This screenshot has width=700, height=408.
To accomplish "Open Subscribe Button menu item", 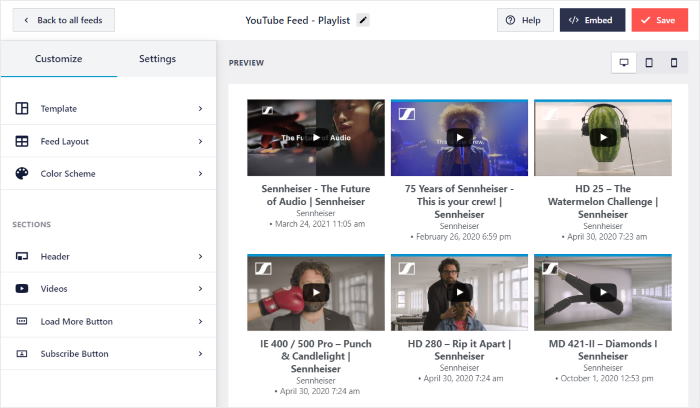I will coord(108,354).
